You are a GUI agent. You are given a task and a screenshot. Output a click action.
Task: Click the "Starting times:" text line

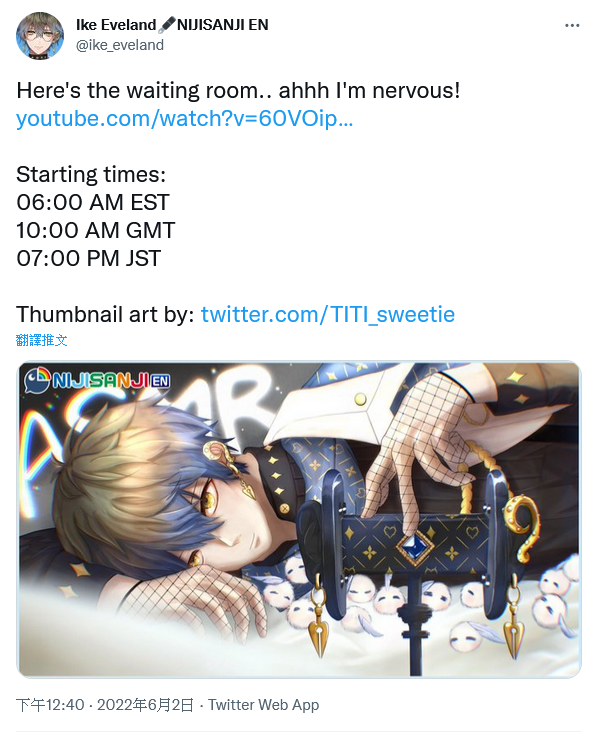click(91, 175)
